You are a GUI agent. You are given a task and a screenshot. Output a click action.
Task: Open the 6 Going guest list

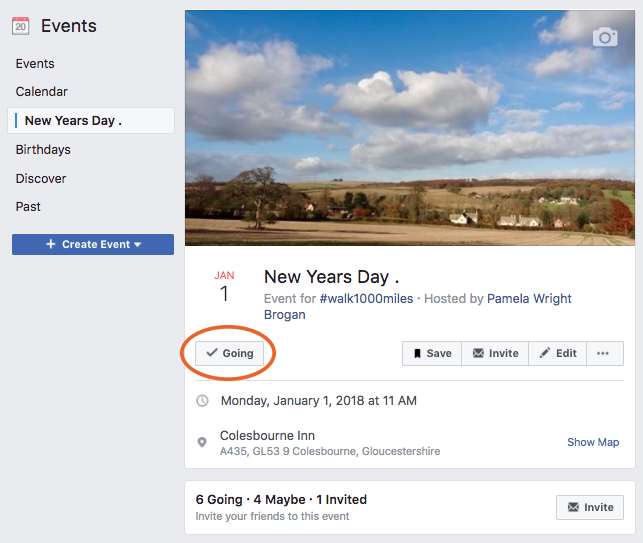[219, 500]
